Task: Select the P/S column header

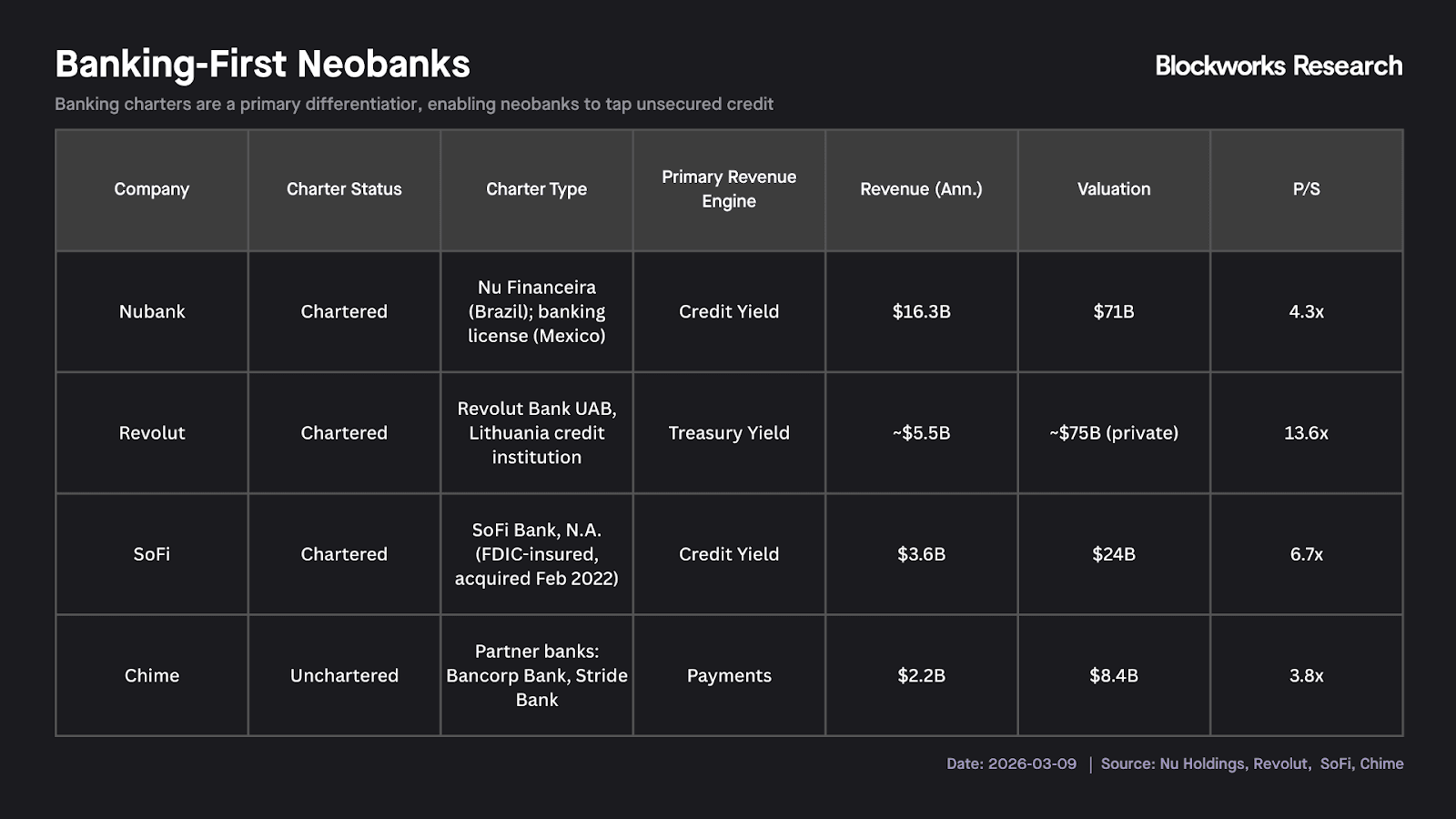Action: [1306, 189]
